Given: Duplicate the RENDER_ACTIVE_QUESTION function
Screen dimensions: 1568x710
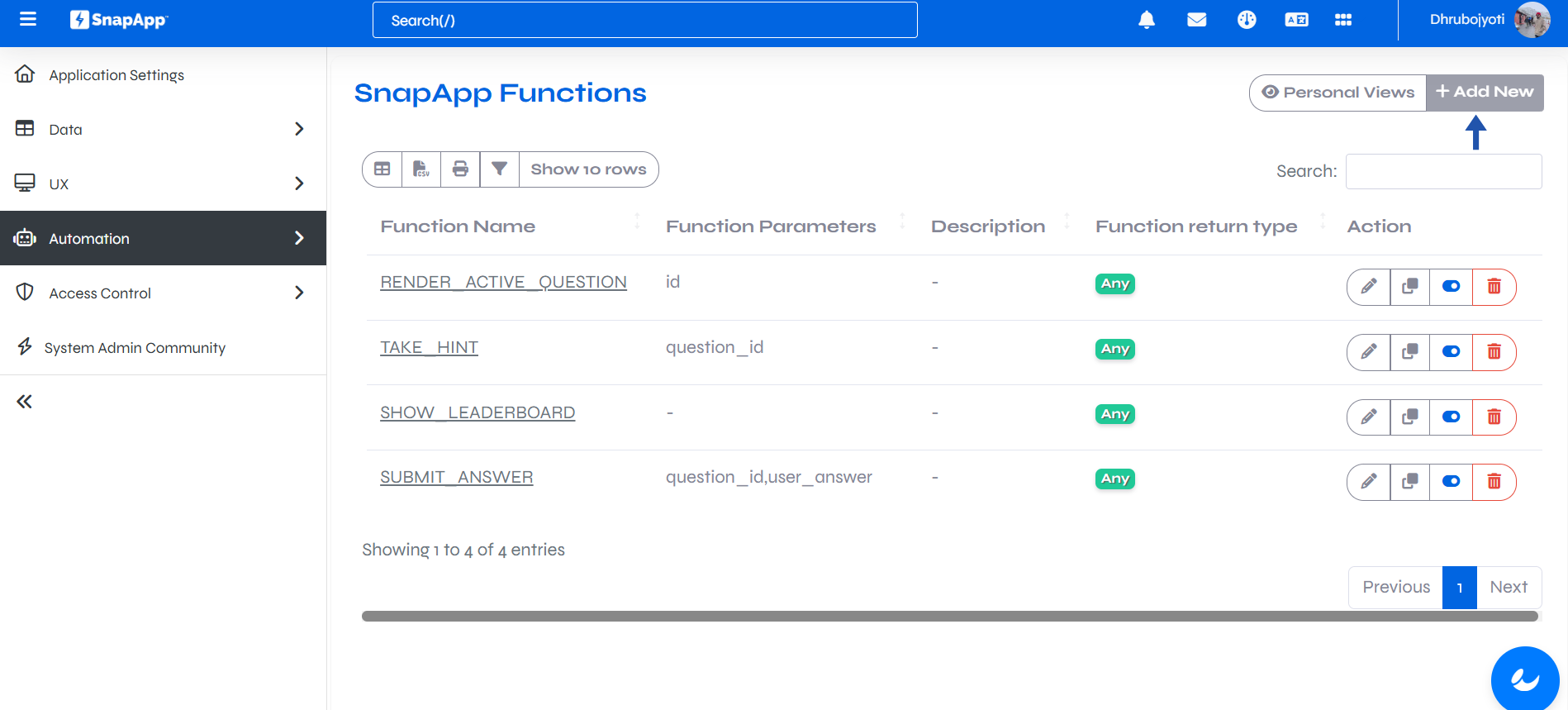Looking at the screenshot, I should (1410, 287).
